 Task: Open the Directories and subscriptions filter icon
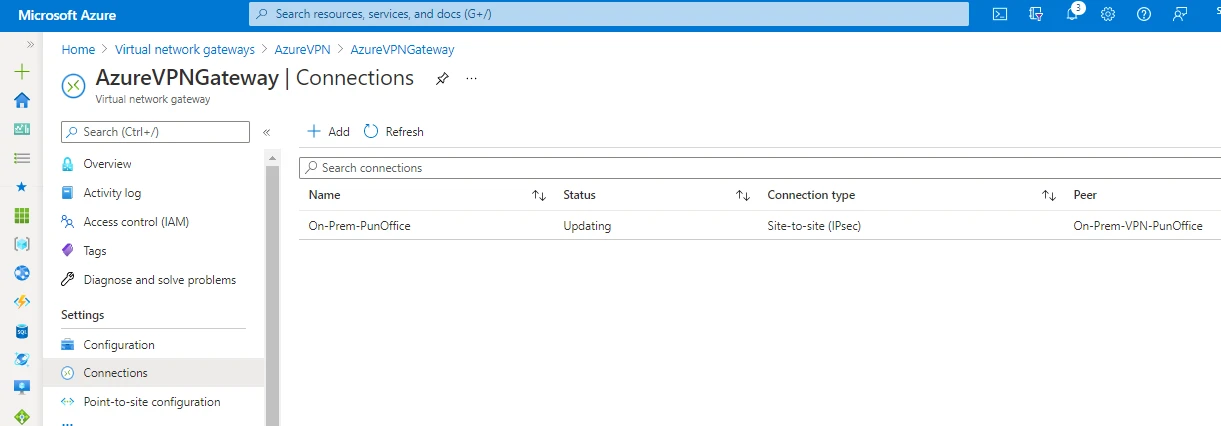(x=1036, y=14)
